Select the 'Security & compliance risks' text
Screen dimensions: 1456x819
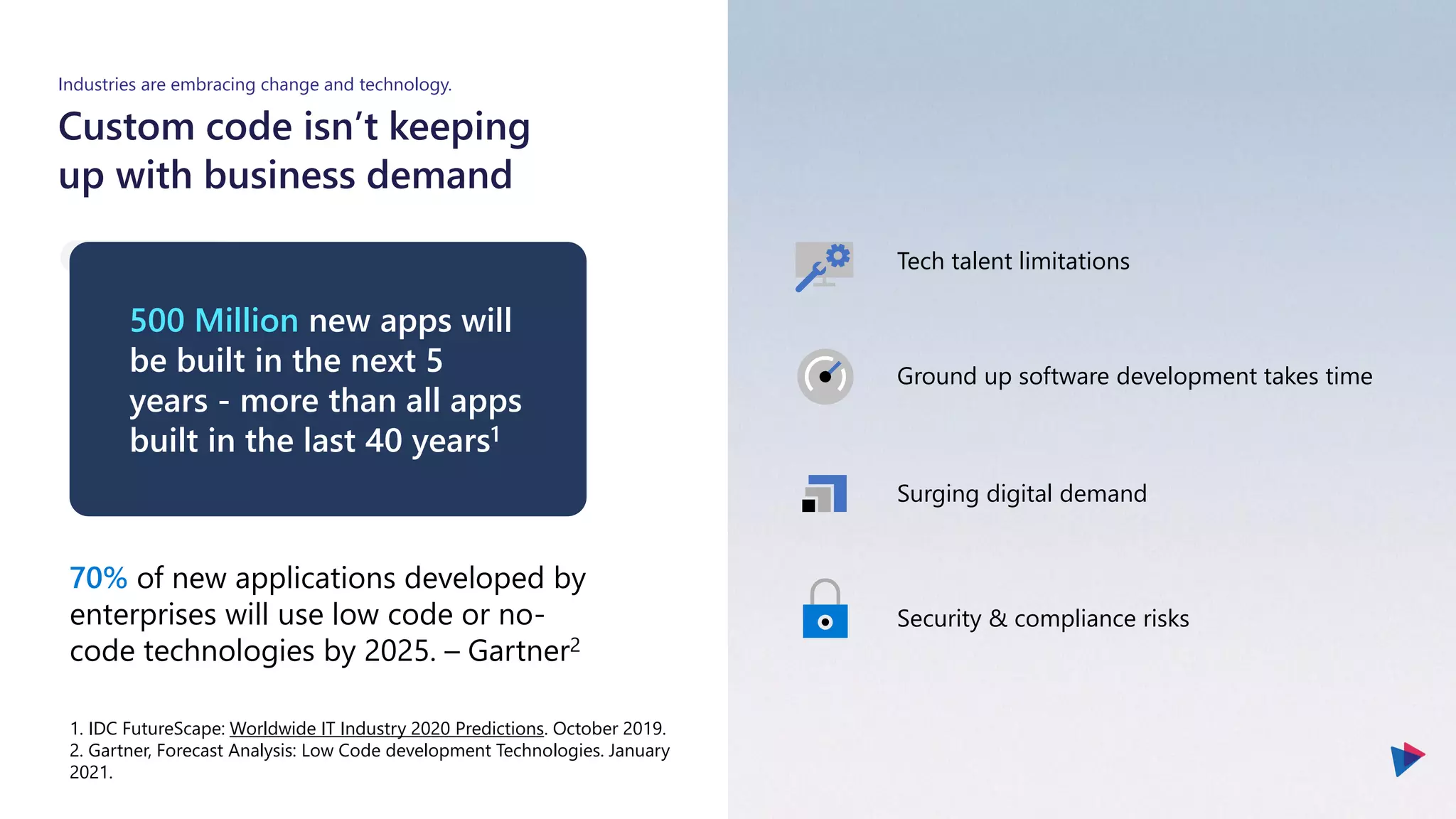pyautogui.click(x=1043, y=619)
